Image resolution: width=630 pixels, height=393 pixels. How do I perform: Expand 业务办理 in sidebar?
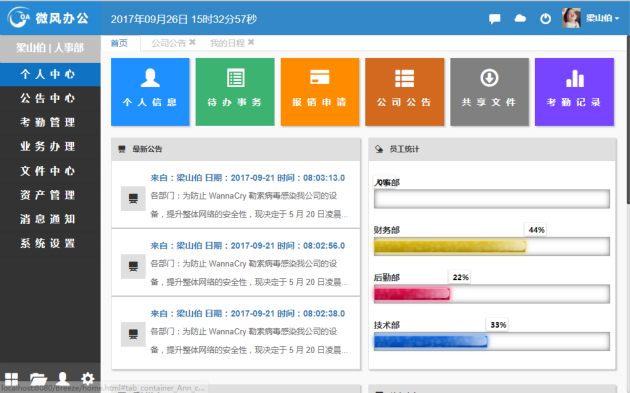pyautogui.click(x=50, y=147)
